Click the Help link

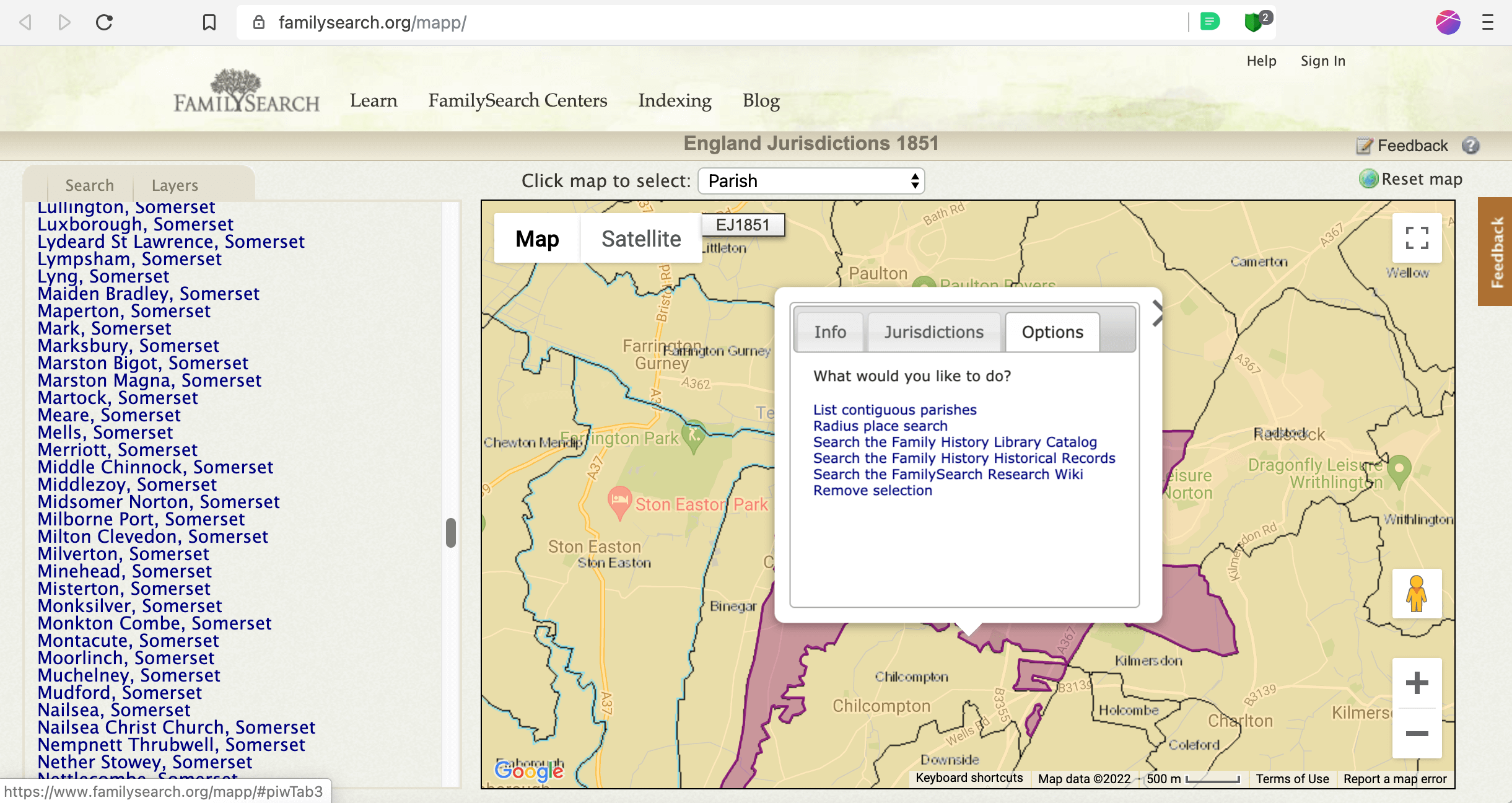click(1262, 61)
